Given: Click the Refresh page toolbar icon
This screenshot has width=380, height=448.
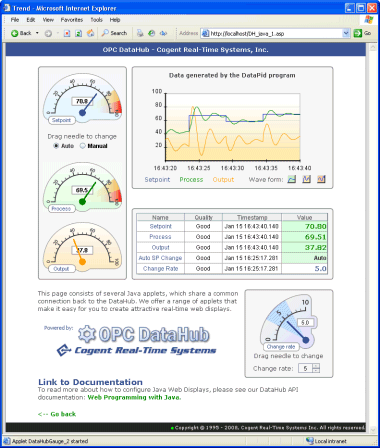Looking at the screenshot, I should tap(78, 33).
